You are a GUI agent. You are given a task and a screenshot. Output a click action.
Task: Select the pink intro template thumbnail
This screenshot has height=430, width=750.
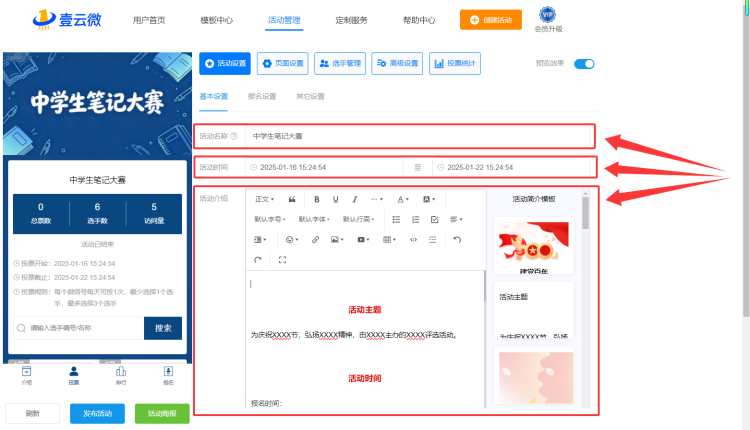(536, 378)
